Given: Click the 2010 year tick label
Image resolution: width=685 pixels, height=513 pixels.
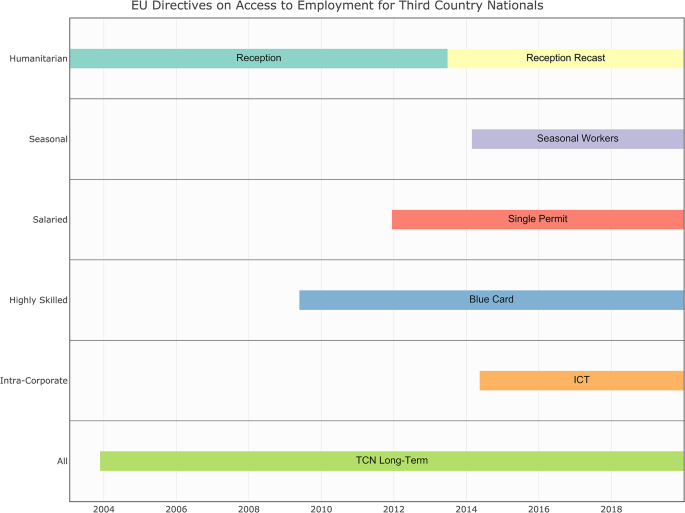Looking at the screenshot, I should tap(321, 509).
